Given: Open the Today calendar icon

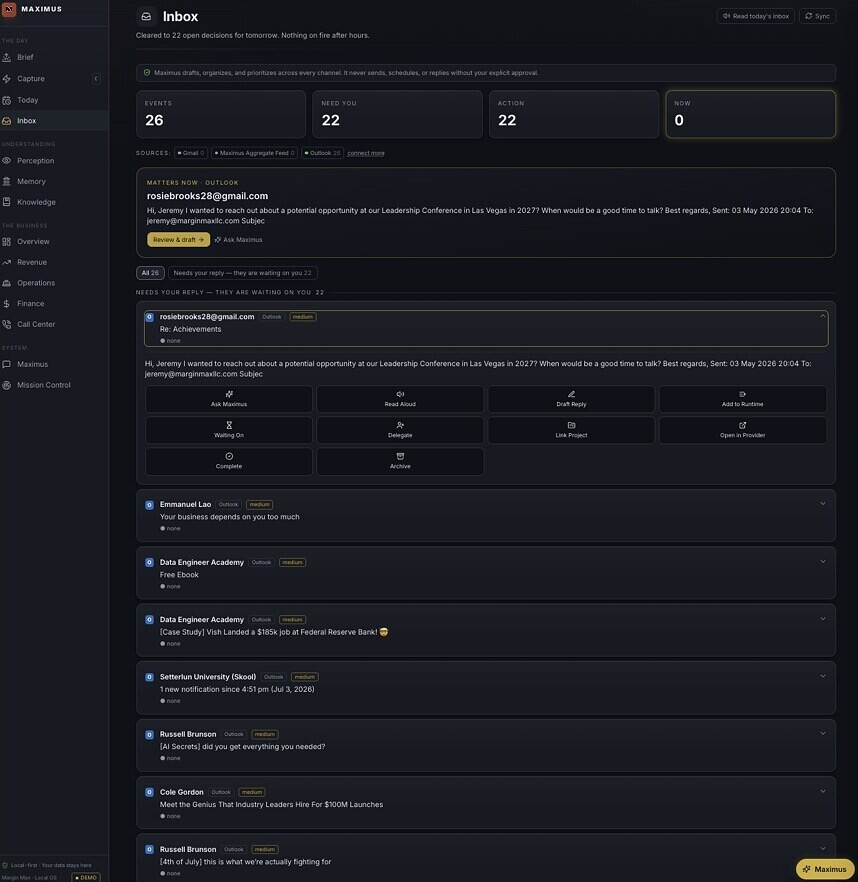Looking at the screenshot, I should (7, 100).
